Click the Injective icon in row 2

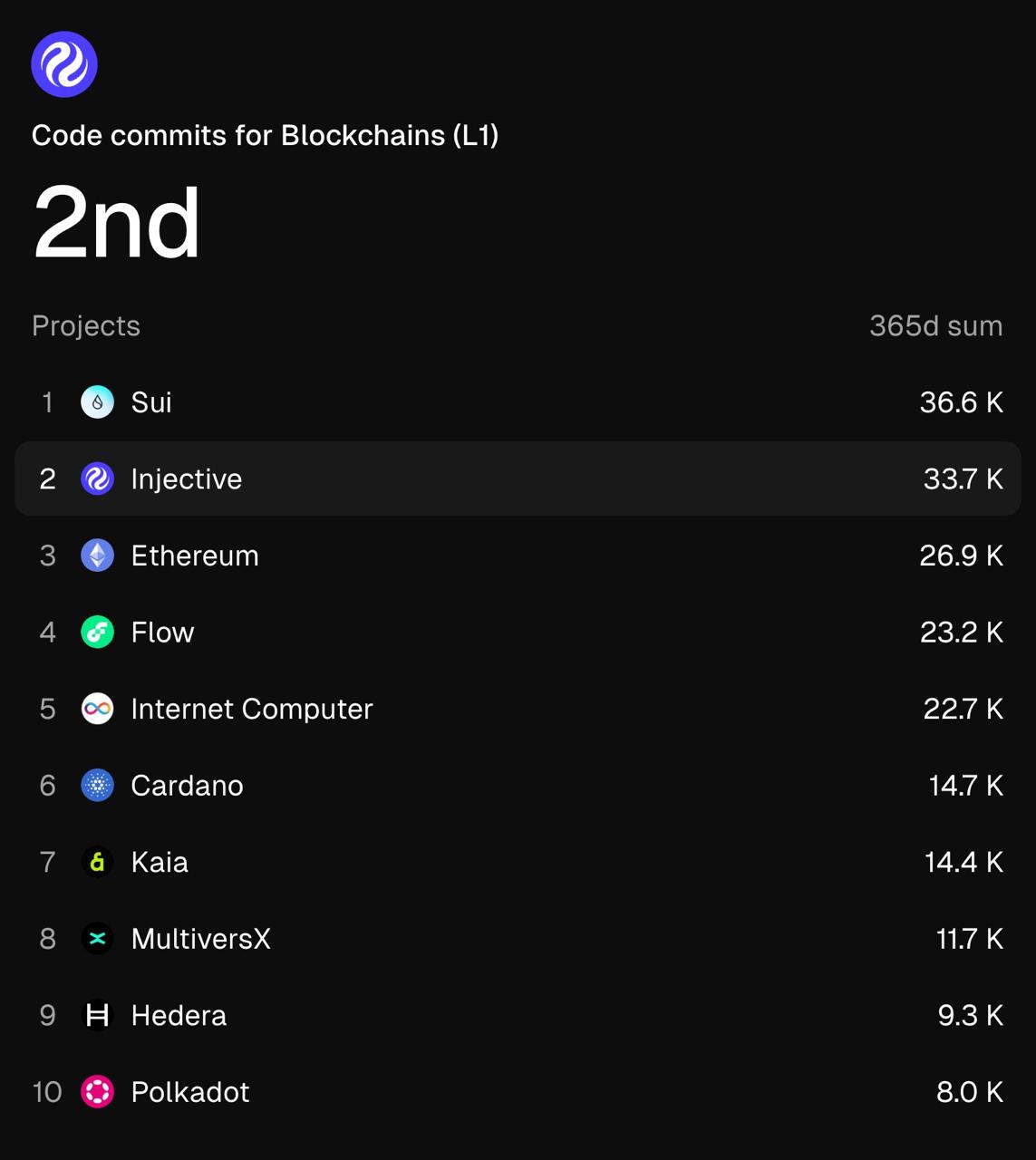98,478
